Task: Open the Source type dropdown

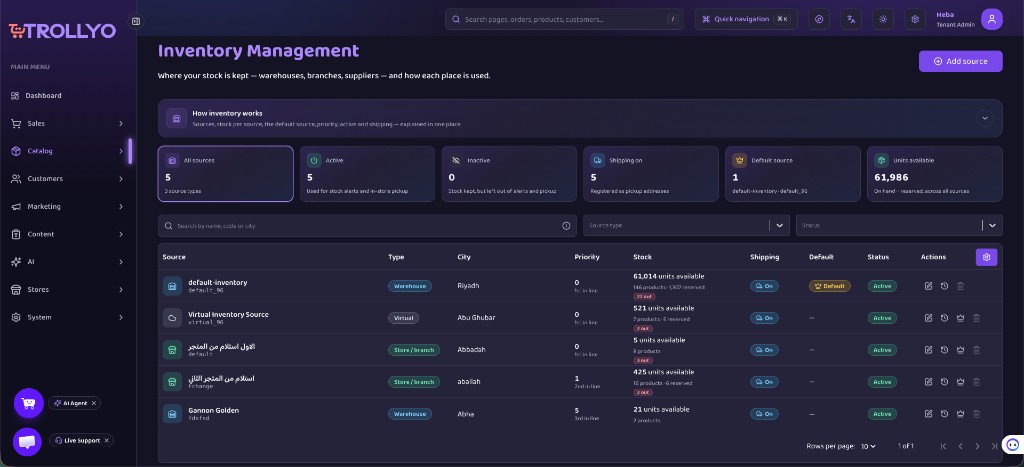Action: pos(686,225)
